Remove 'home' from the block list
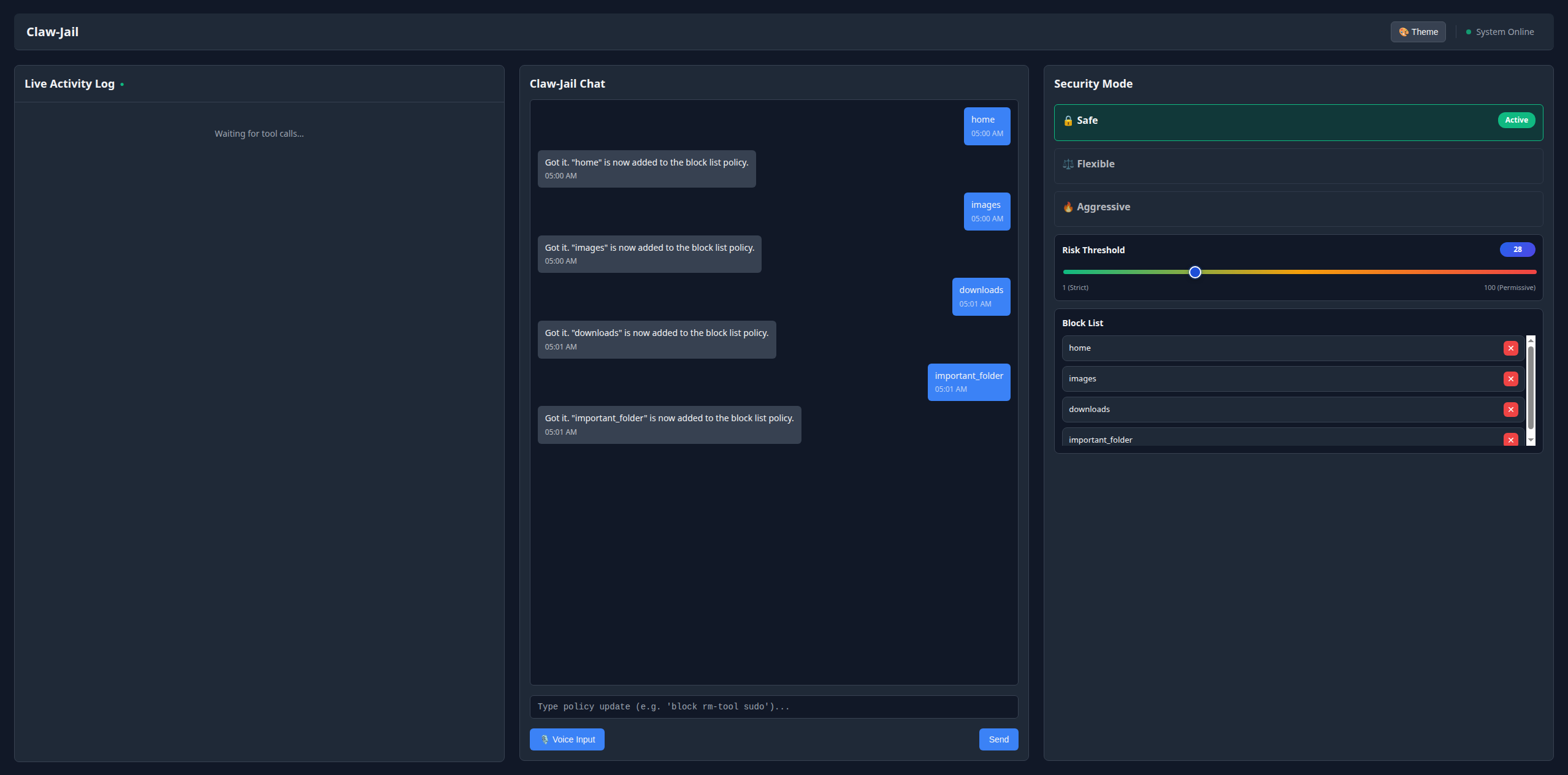 point(1510,348)
